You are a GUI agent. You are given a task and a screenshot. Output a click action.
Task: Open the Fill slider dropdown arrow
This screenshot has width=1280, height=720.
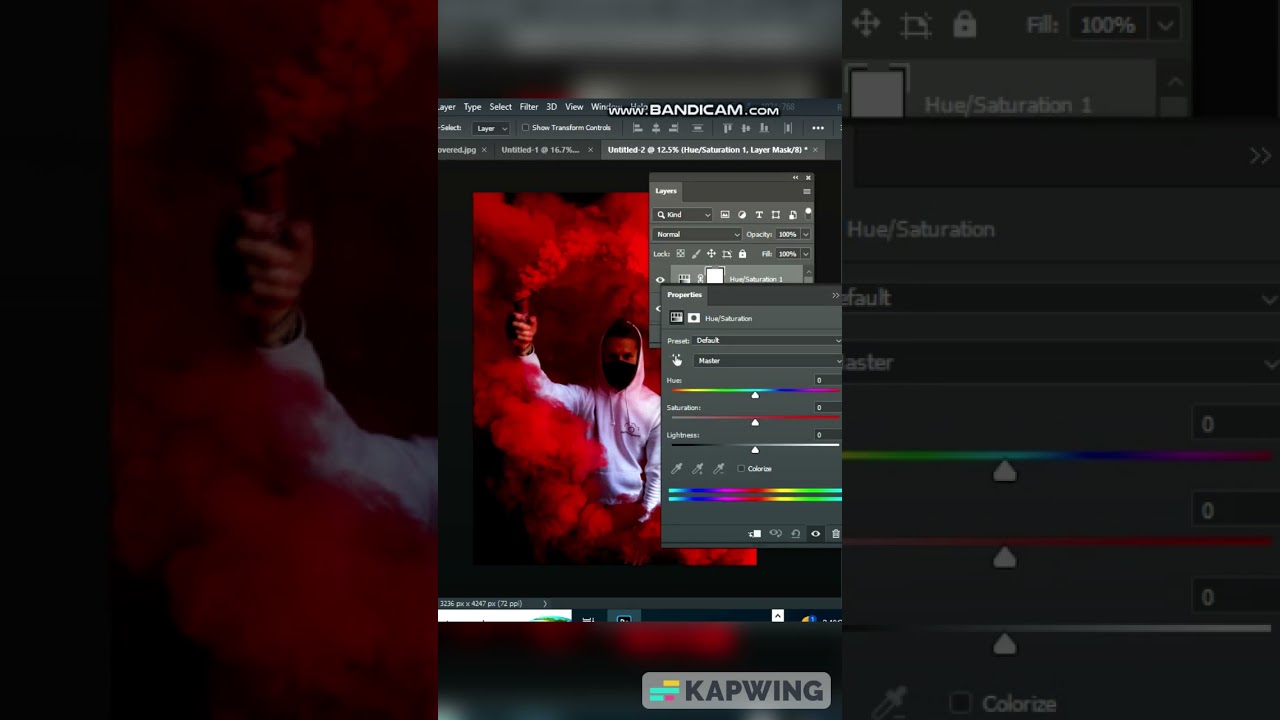click(805, 254)
